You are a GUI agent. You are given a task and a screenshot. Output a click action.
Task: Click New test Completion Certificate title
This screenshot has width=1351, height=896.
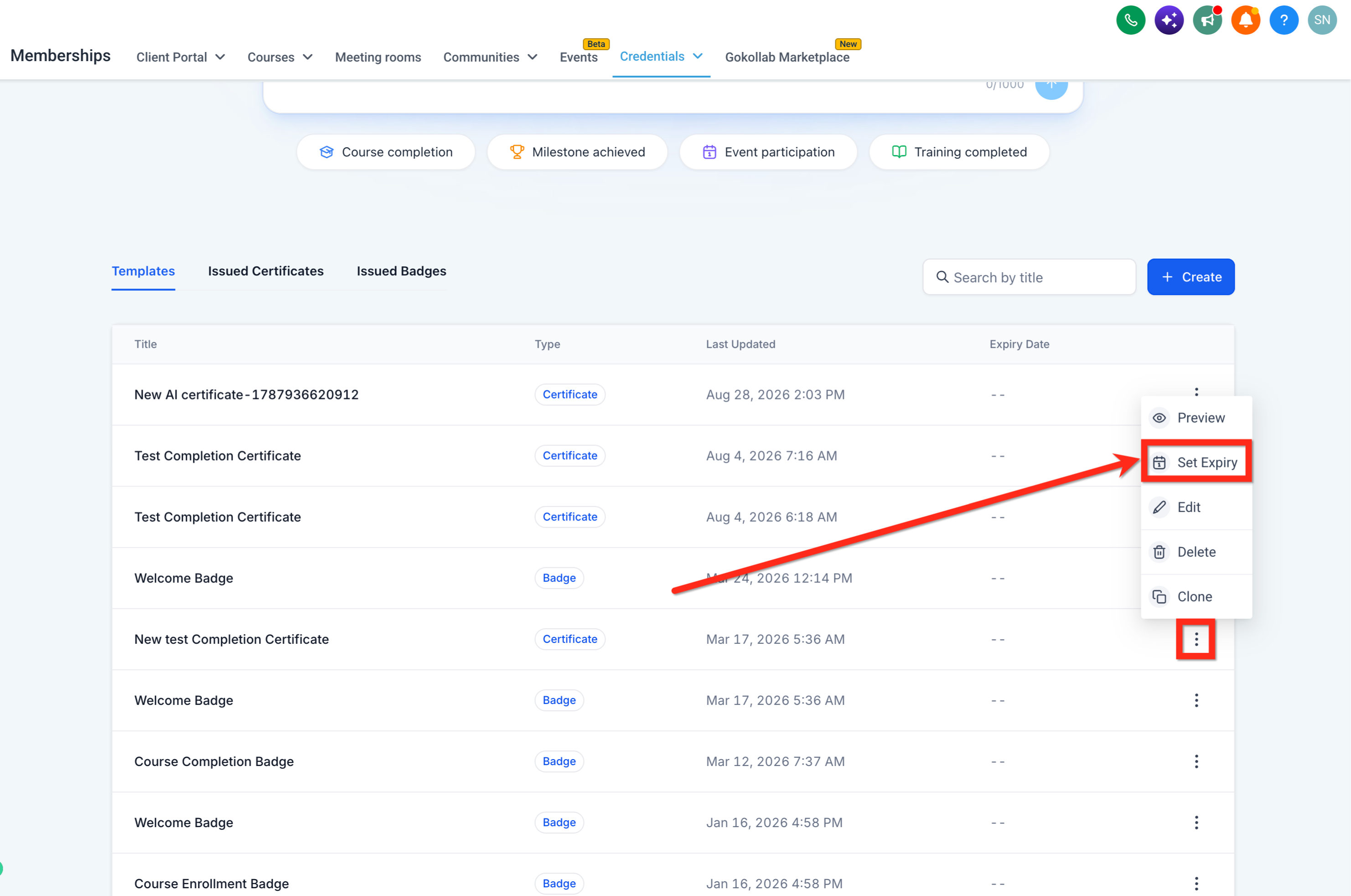click(x=231, y=639)
